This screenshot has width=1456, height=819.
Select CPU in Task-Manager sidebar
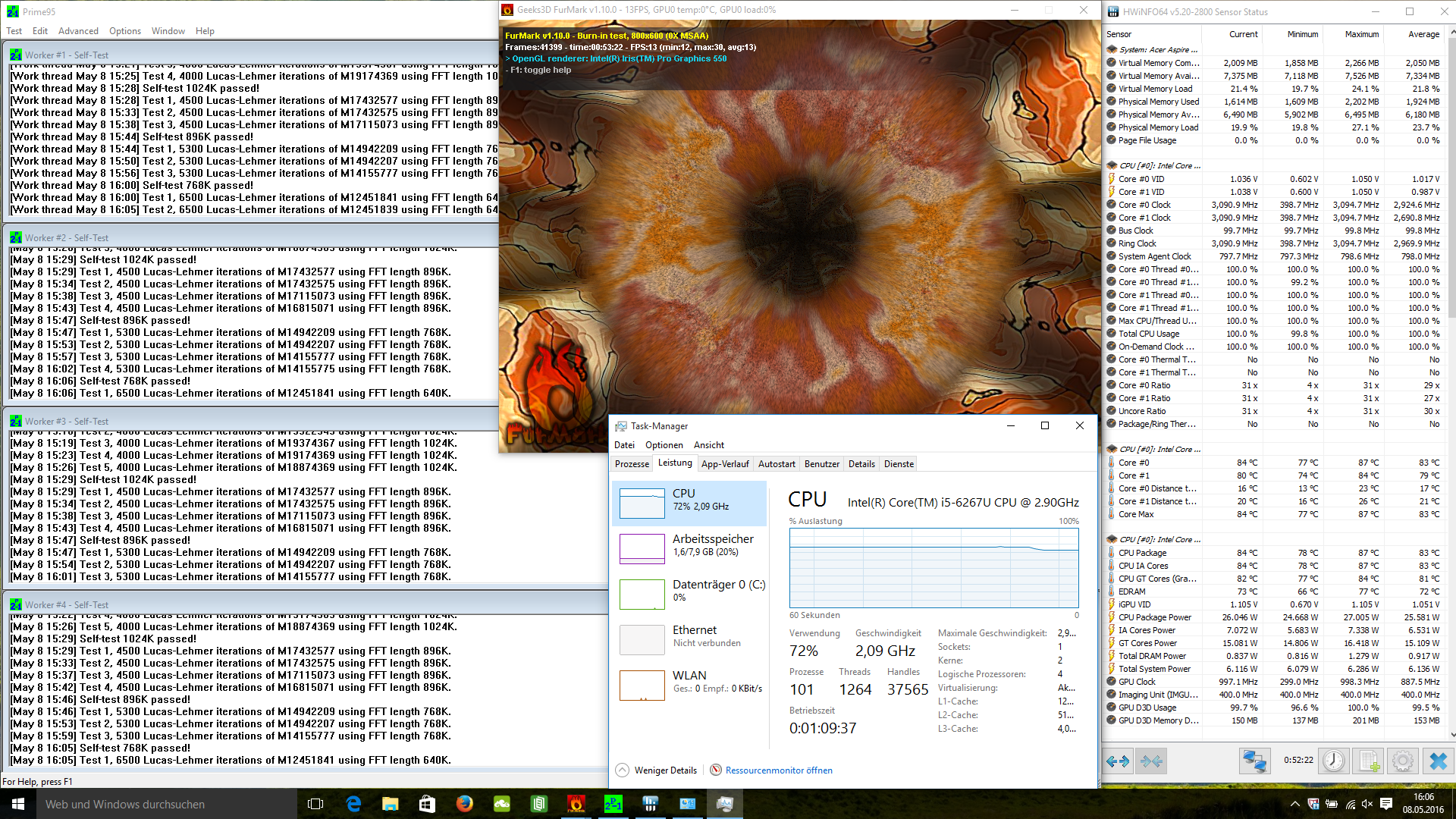(x=689, y=503)
